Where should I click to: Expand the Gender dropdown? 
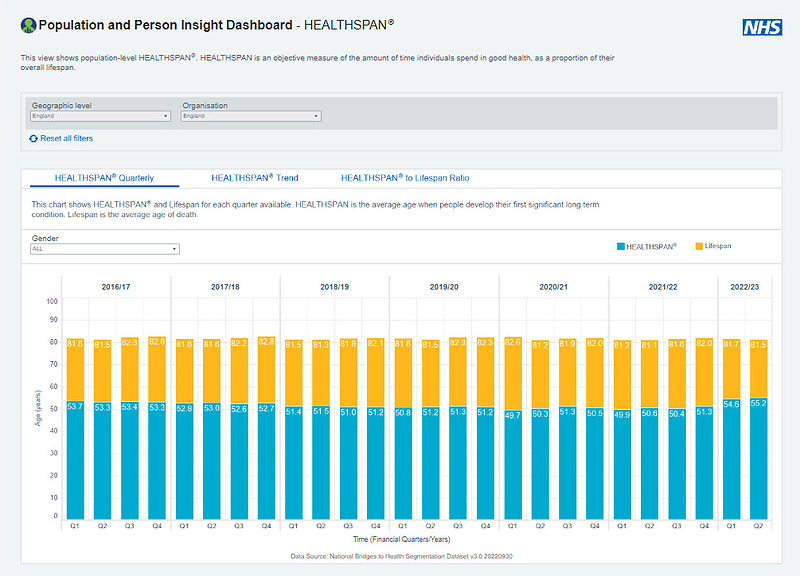point(105,249)
